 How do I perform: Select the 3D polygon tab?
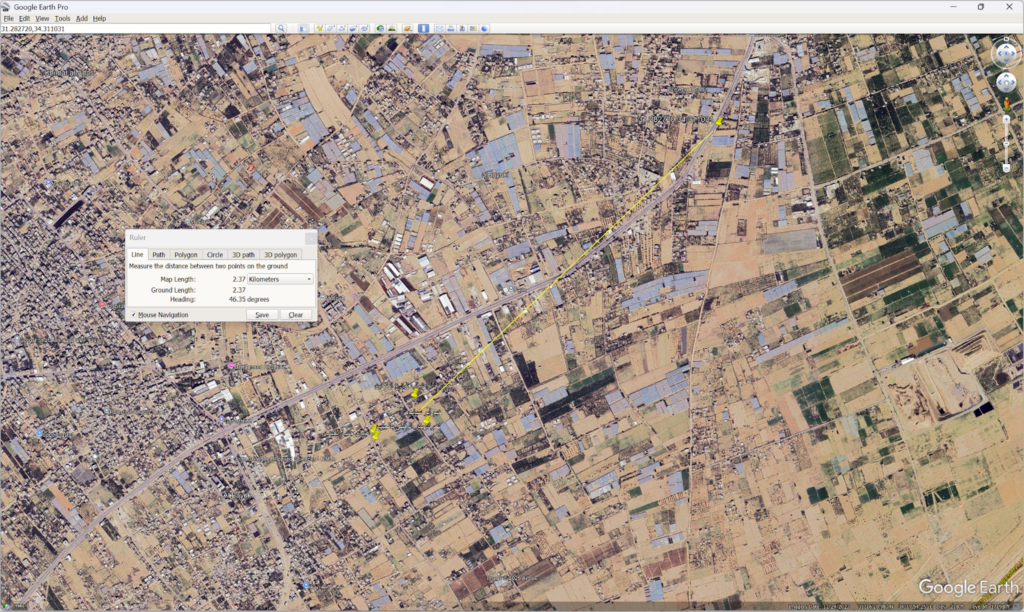(x=281, y=255)
